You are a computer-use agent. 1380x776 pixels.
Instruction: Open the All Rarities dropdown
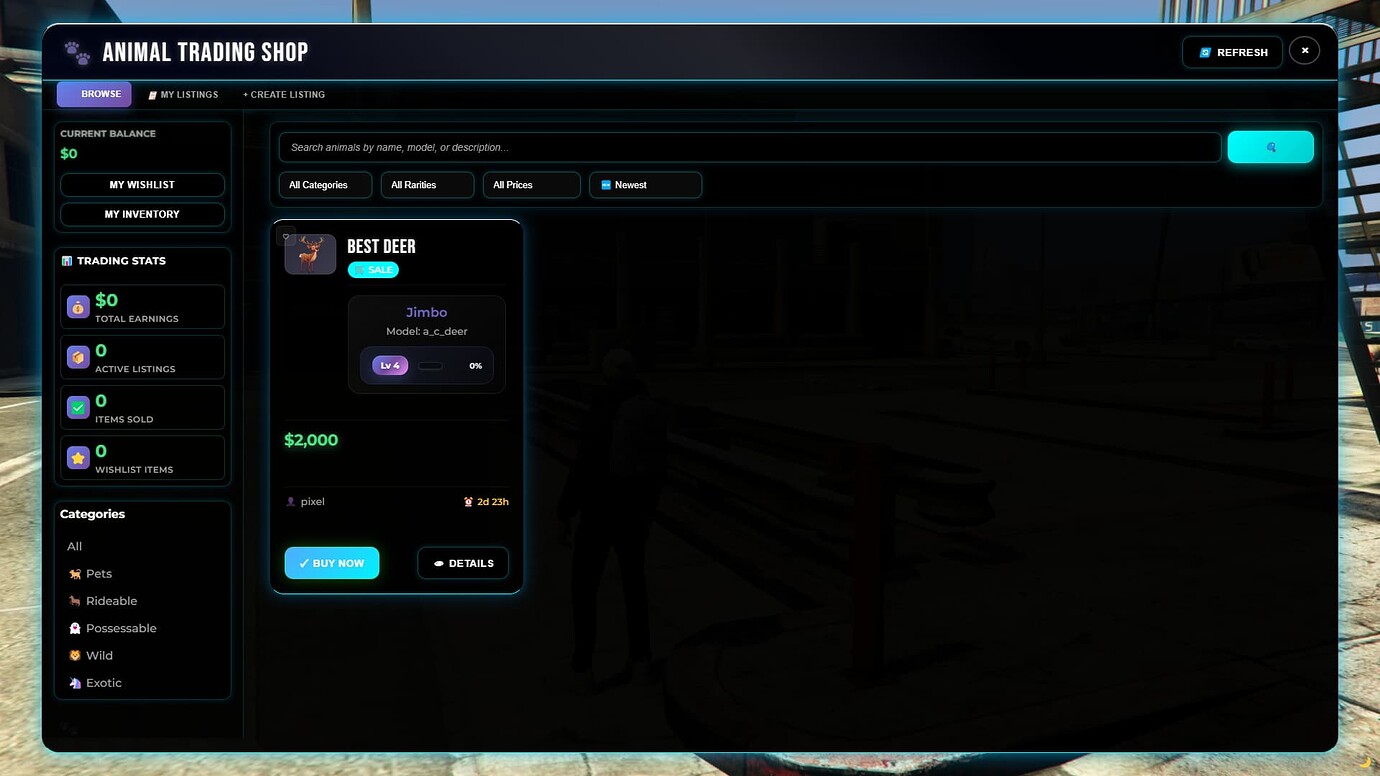click(427, 185)
